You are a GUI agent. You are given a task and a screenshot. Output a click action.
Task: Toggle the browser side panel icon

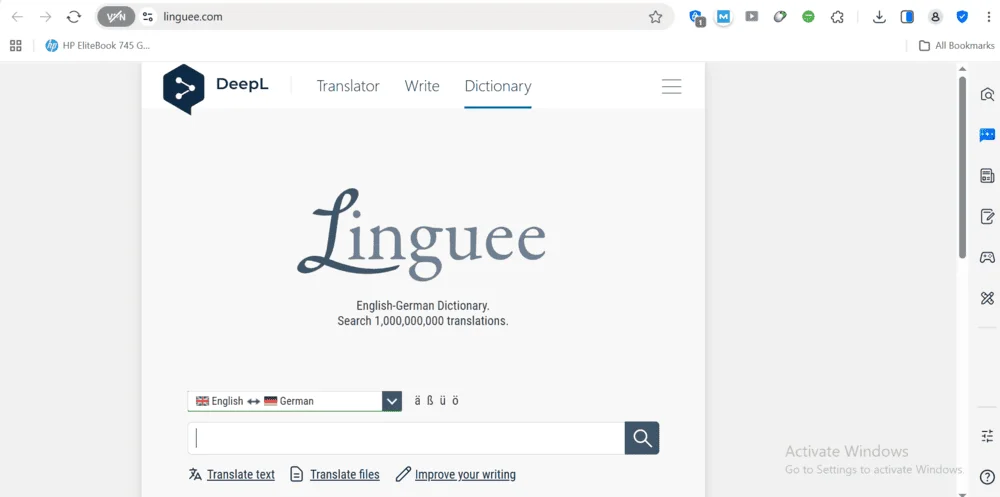(x=907, y=17)
